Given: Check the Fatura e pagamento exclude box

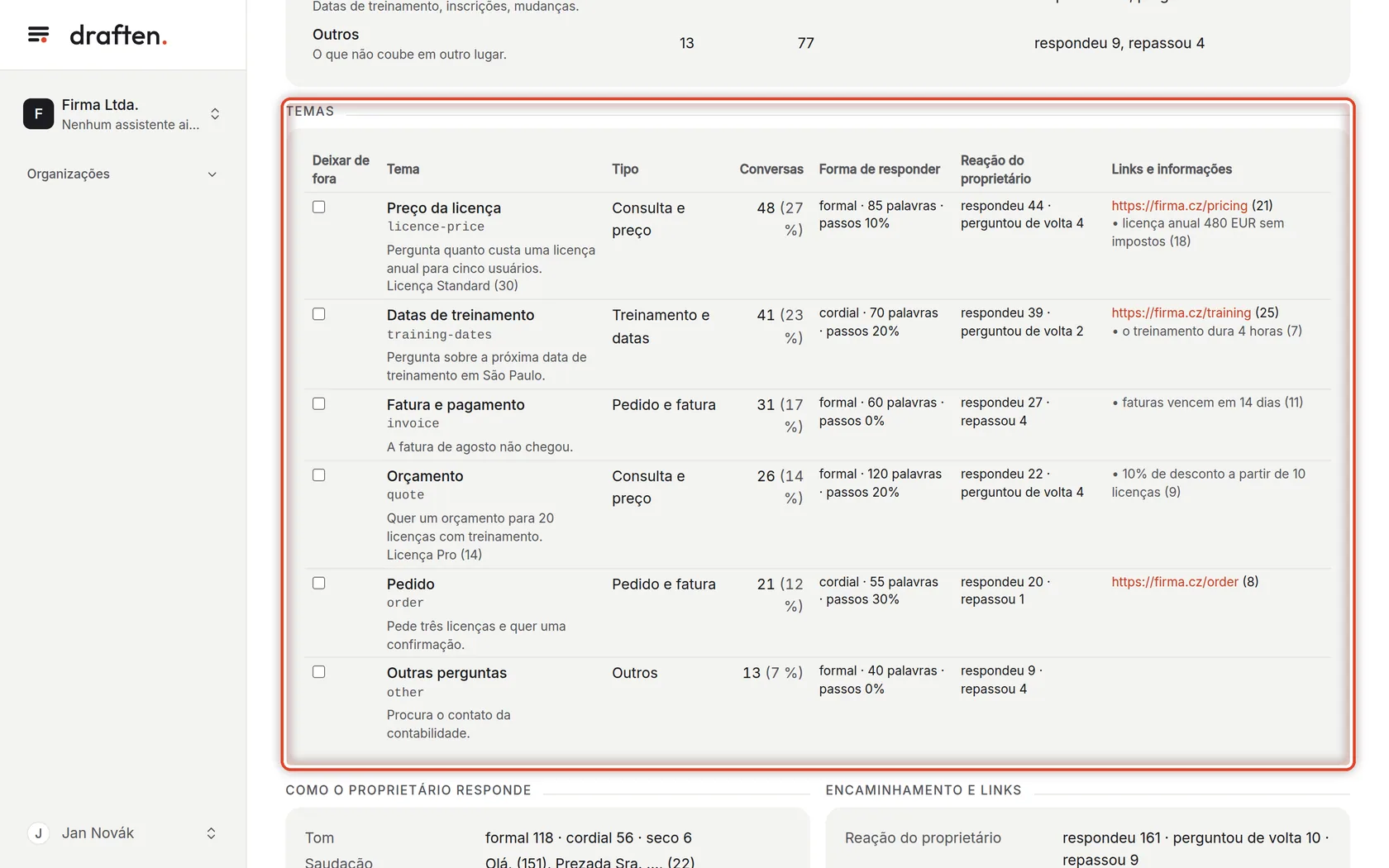Looking at the screenshot, I should [319, 403].
